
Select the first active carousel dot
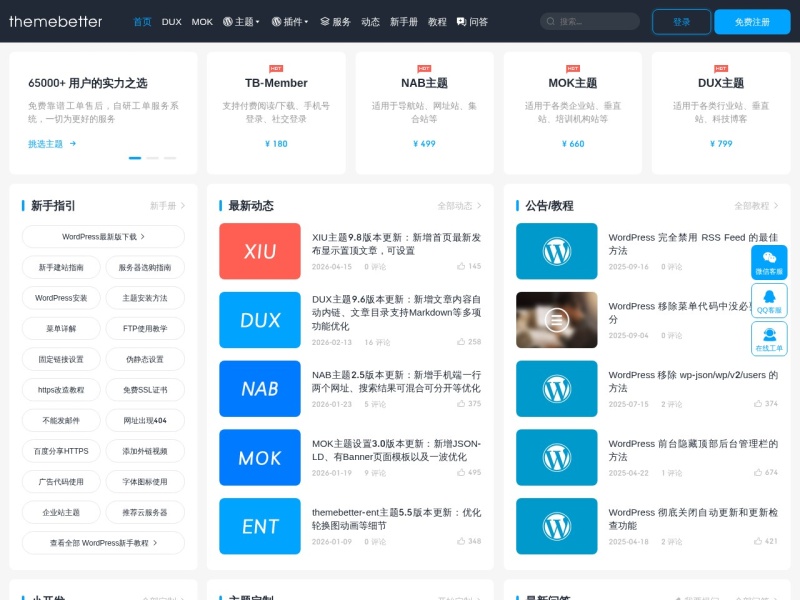coord(135,158)
